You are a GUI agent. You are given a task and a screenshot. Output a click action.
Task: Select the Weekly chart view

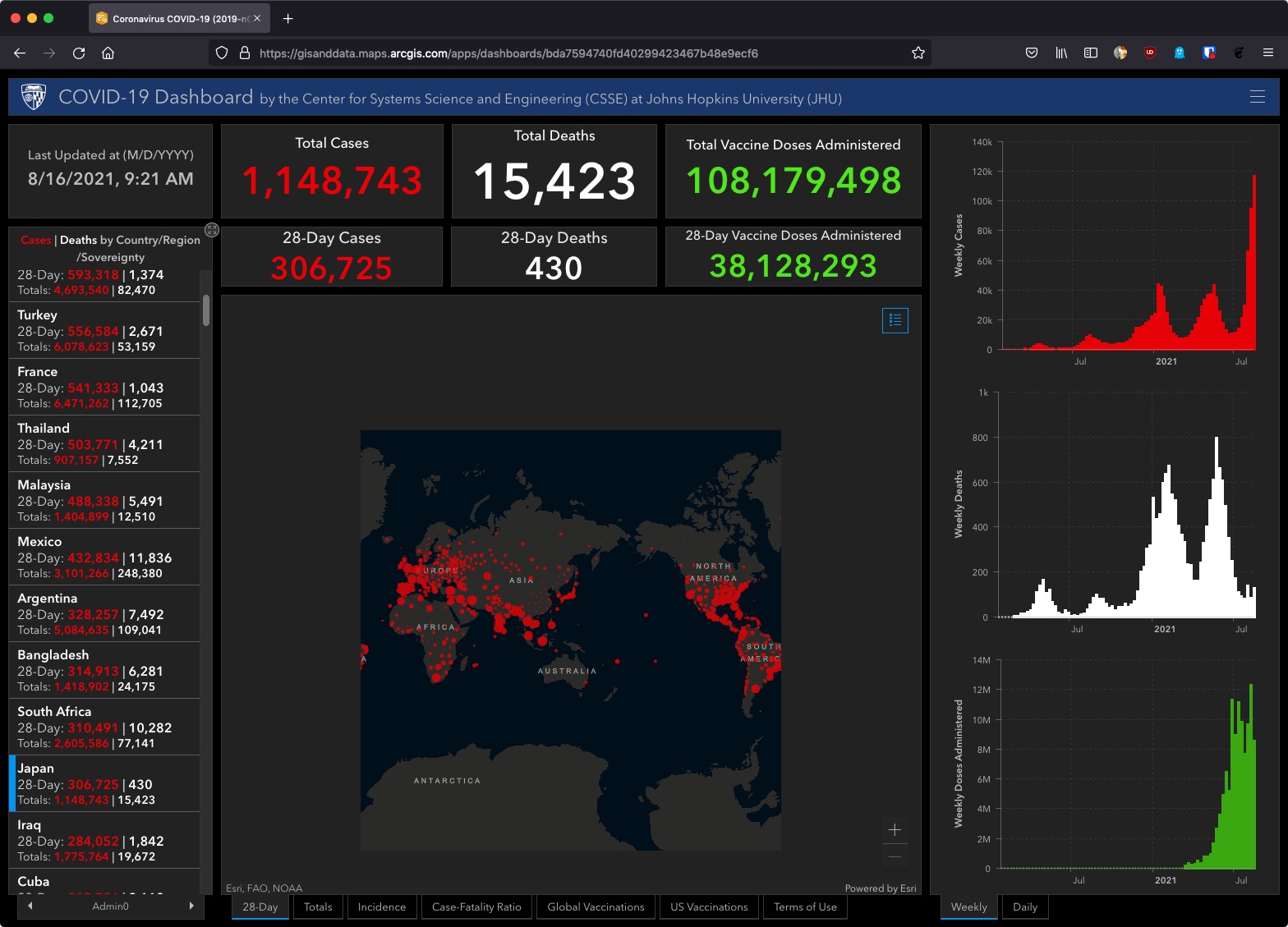tap(969, 906)
